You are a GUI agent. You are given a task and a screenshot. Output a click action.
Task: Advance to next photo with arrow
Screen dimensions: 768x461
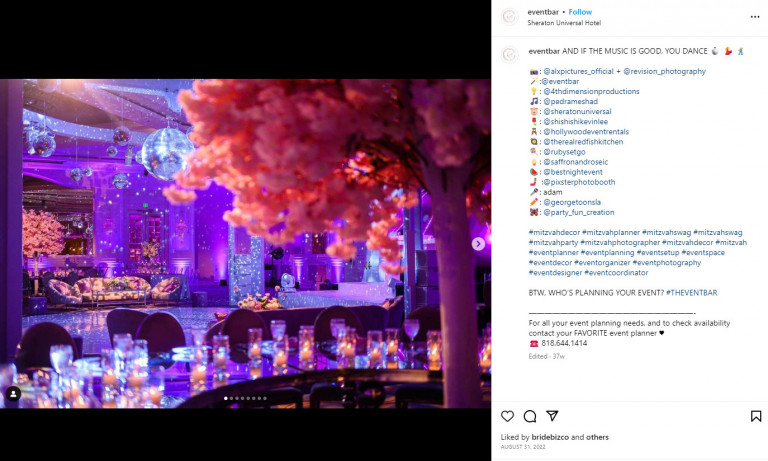coord(478,243)
